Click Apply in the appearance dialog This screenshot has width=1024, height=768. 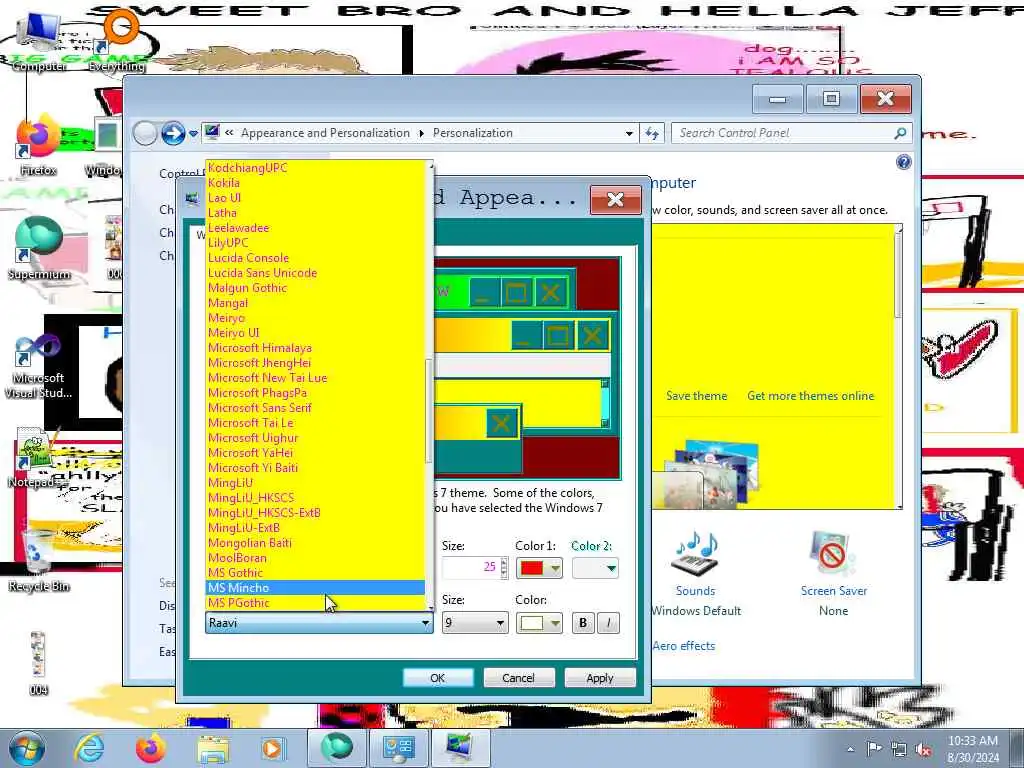click(x=600, y=678)
